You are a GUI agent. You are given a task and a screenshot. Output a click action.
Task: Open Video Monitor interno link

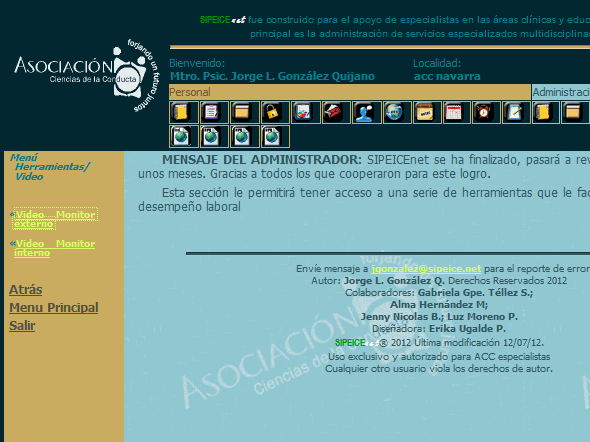[55, 248]
